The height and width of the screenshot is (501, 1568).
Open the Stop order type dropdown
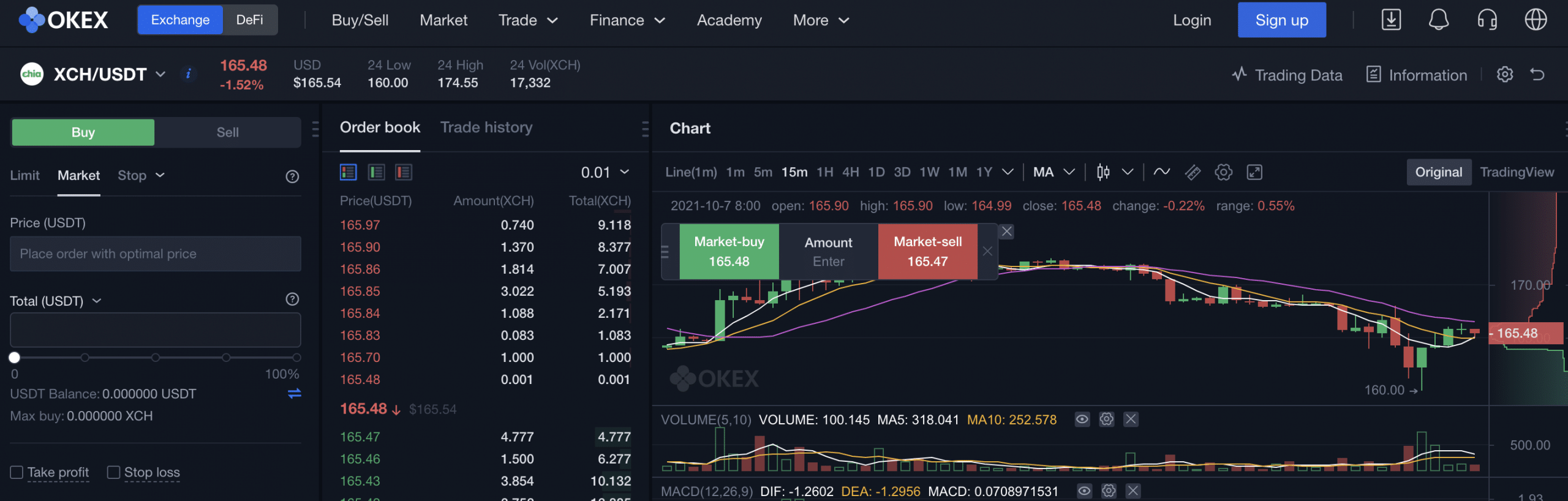pyautogui.click(x=141, y=176)
